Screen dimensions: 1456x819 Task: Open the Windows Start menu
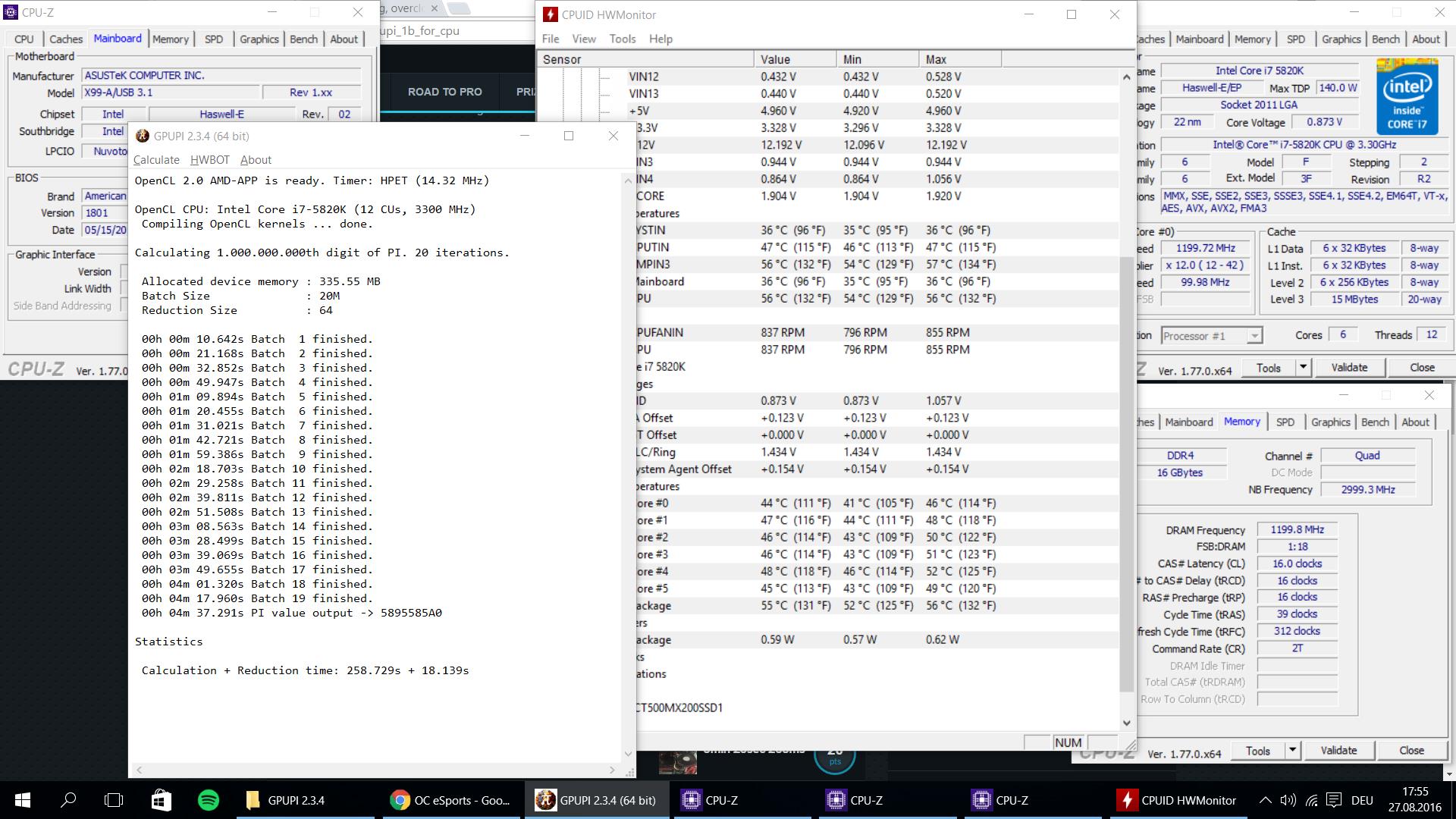pyautogui.click(x=22, y=800)
